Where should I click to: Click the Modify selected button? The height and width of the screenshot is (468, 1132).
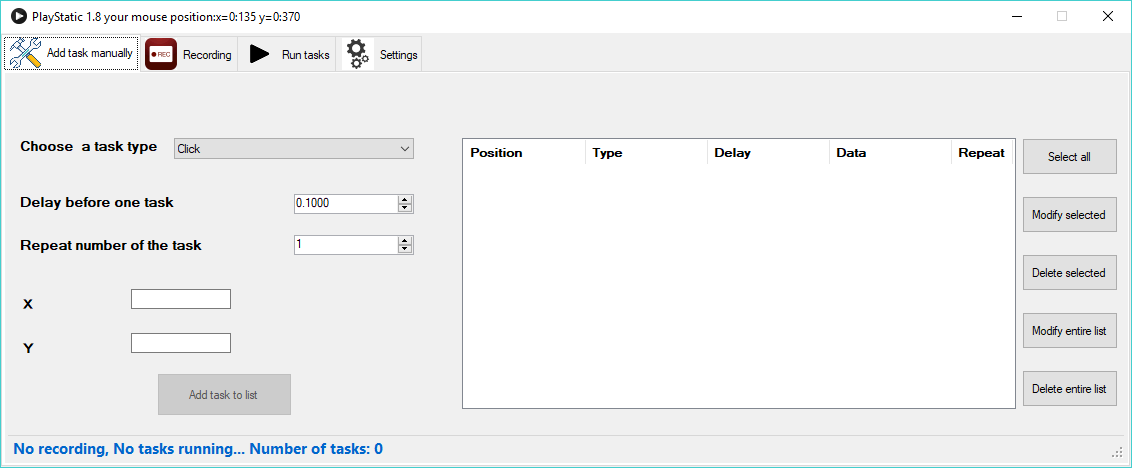pos(1069,214)
